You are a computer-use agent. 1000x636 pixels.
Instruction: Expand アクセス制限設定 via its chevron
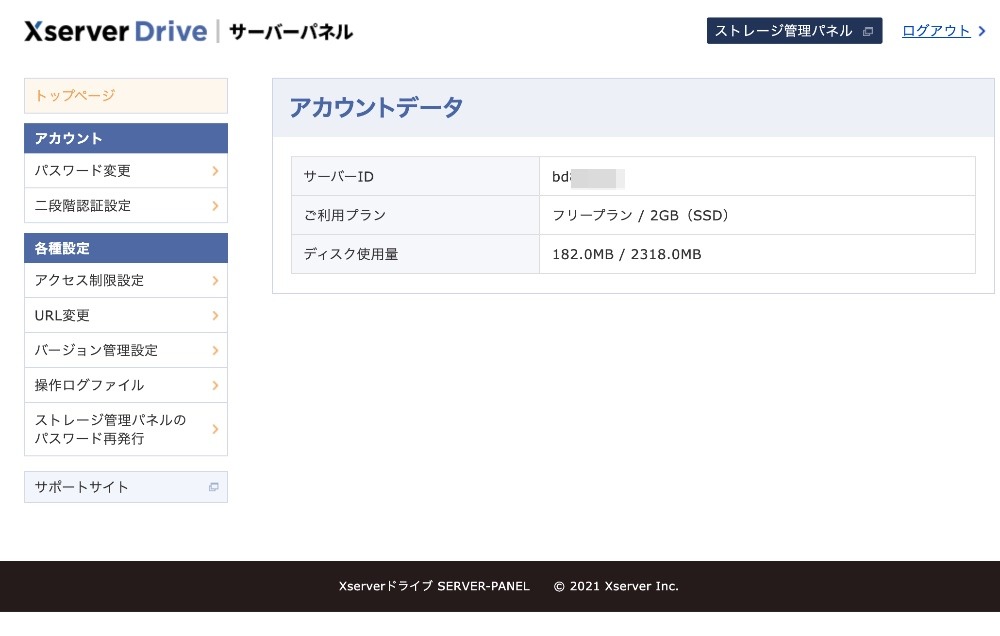click(214, 280)
